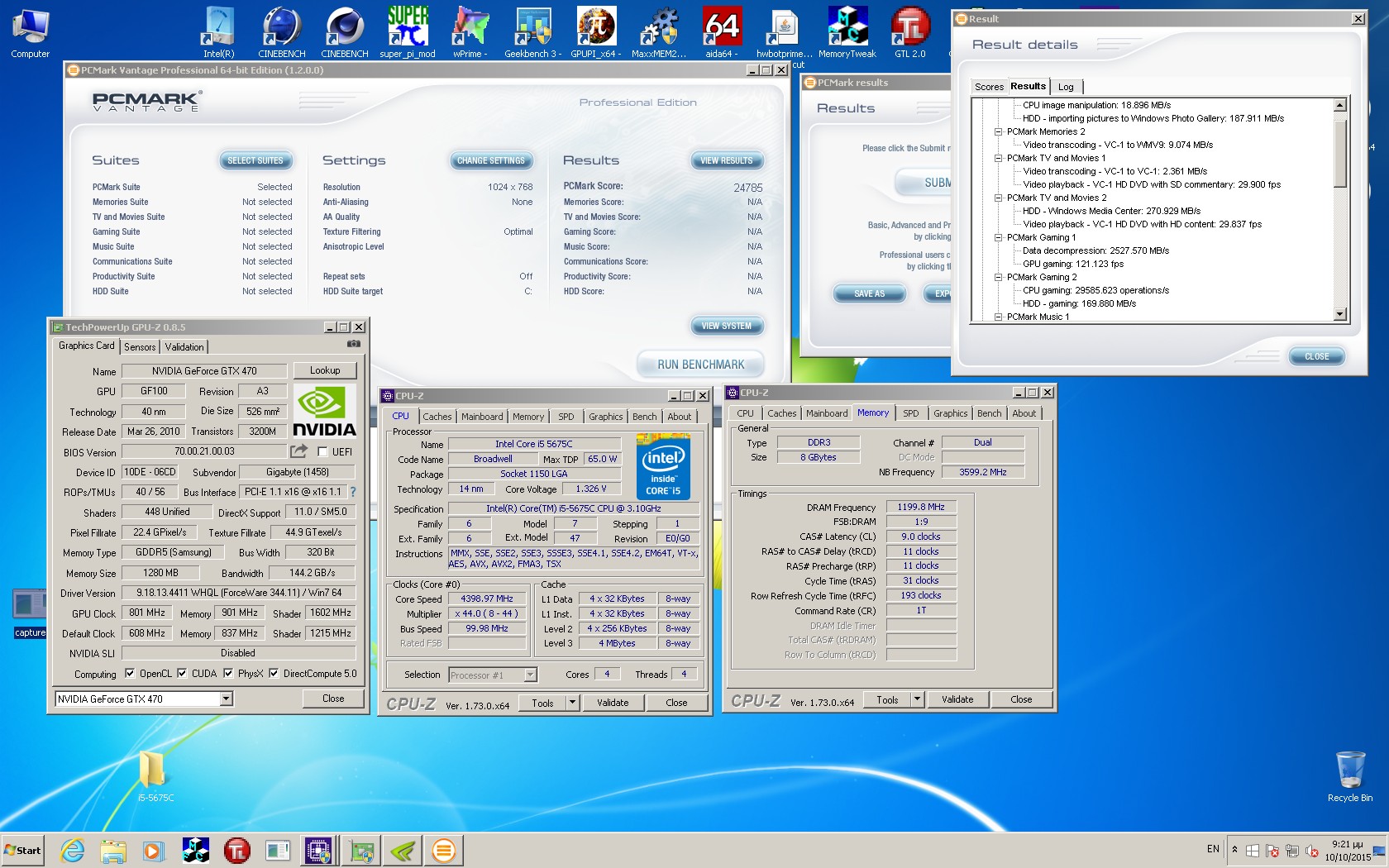The image size is (1389, 868).
Task: Toggle the PhysX checkbox in GPU-Z
Action: (228, 673)
